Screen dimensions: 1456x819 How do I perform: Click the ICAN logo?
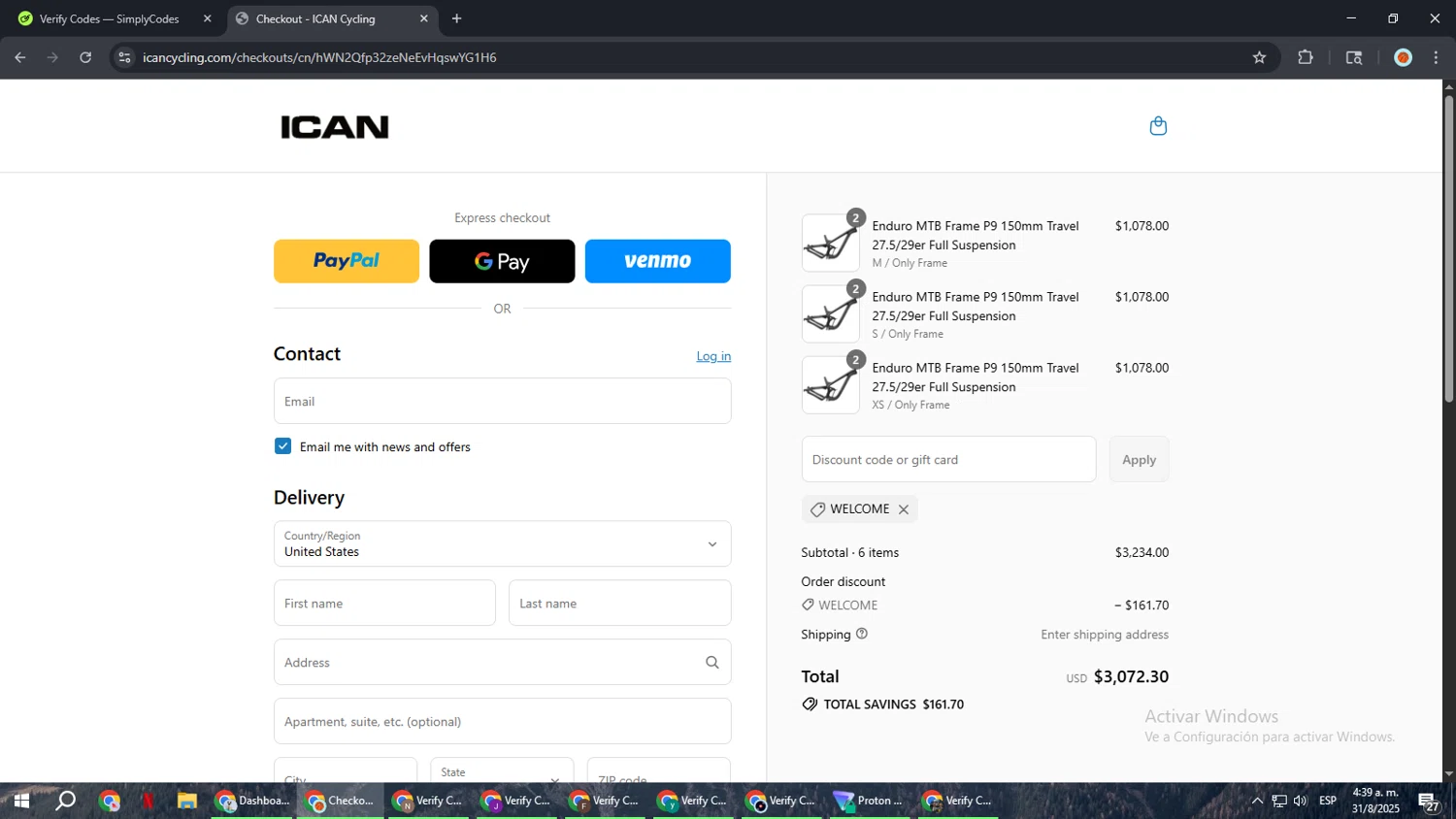click(x=335, y=127)
